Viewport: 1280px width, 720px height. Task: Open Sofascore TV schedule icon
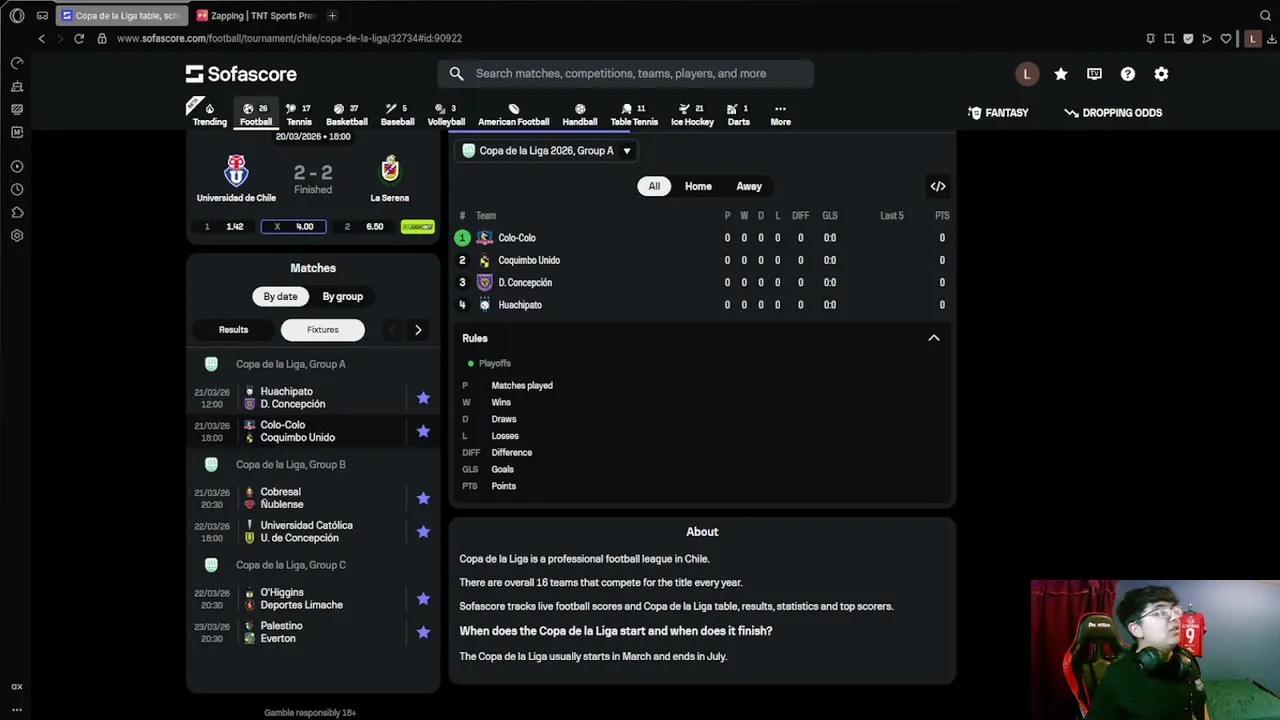click(x=1094, y=74)
